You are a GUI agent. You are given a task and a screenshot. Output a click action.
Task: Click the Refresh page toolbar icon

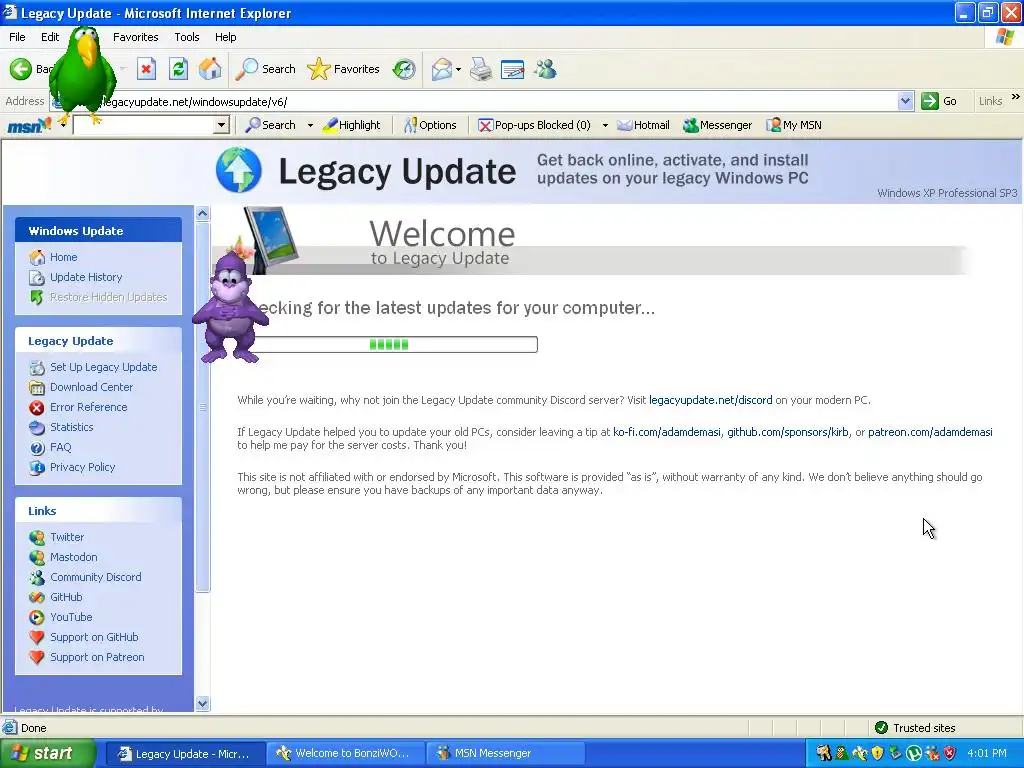(x=178, y=69)
